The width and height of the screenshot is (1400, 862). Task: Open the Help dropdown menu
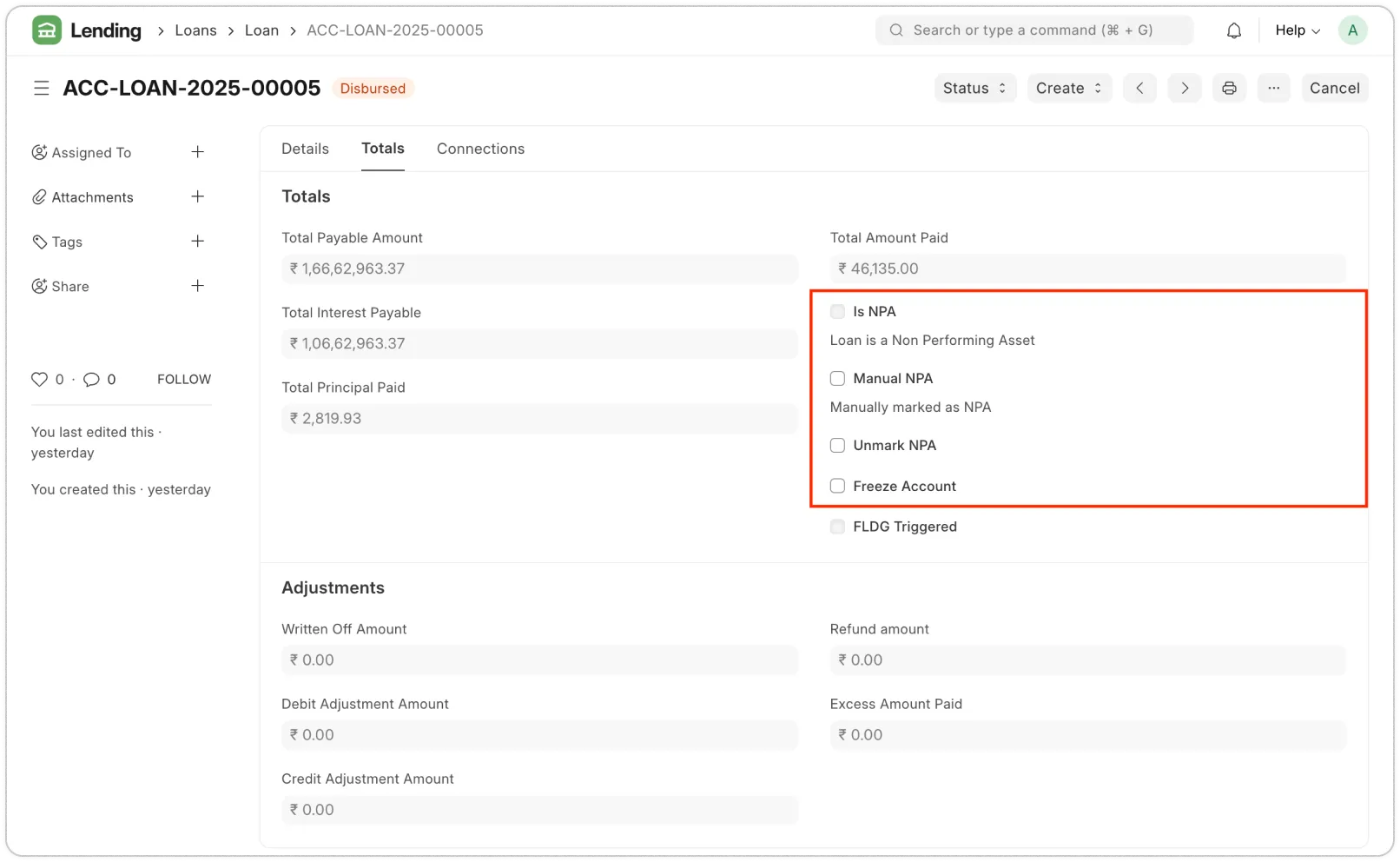[1297, 30]
